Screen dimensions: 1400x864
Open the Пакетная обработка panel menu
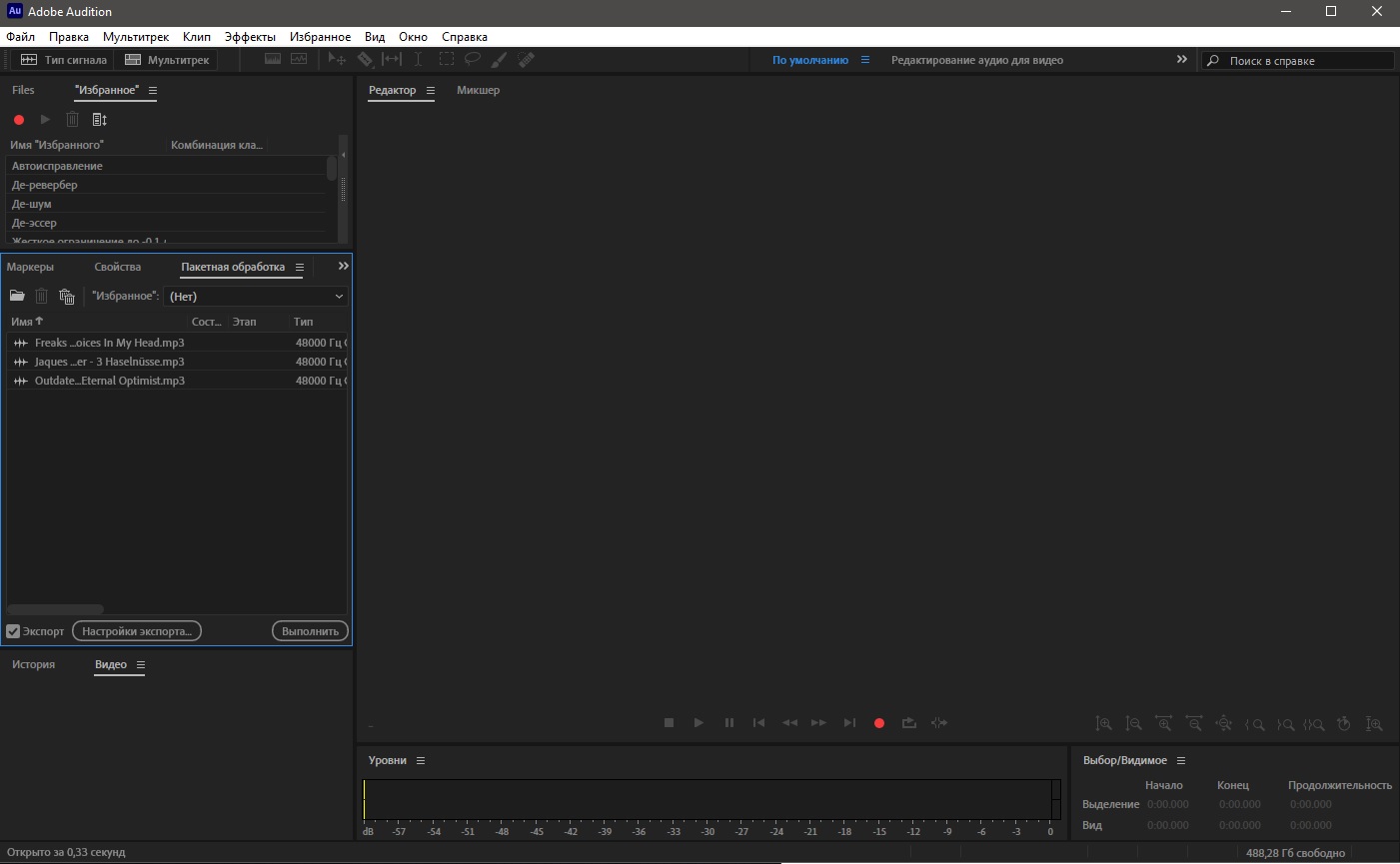point(300,268)
